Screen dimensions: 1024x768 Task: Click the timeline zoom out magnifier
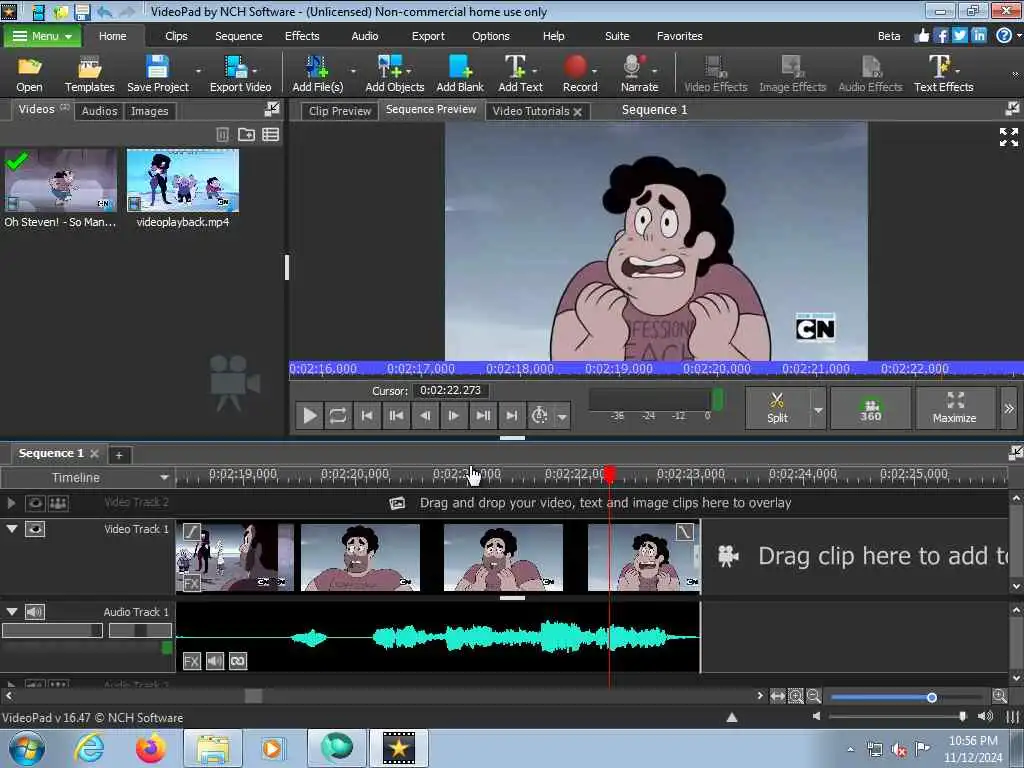click(x=813, y=696)
